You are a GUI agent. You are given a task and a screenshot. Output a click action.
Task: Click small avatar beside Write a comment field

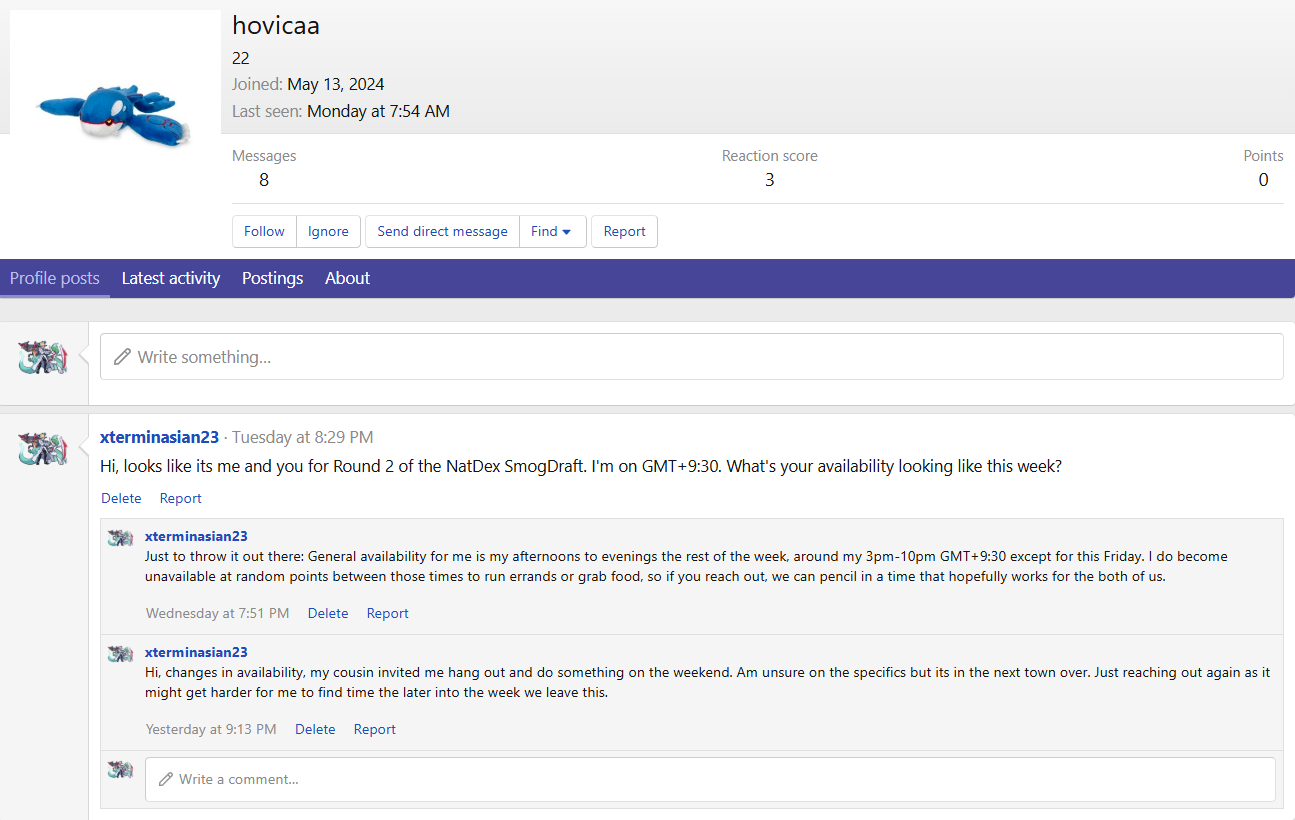(x=121, y=770)
